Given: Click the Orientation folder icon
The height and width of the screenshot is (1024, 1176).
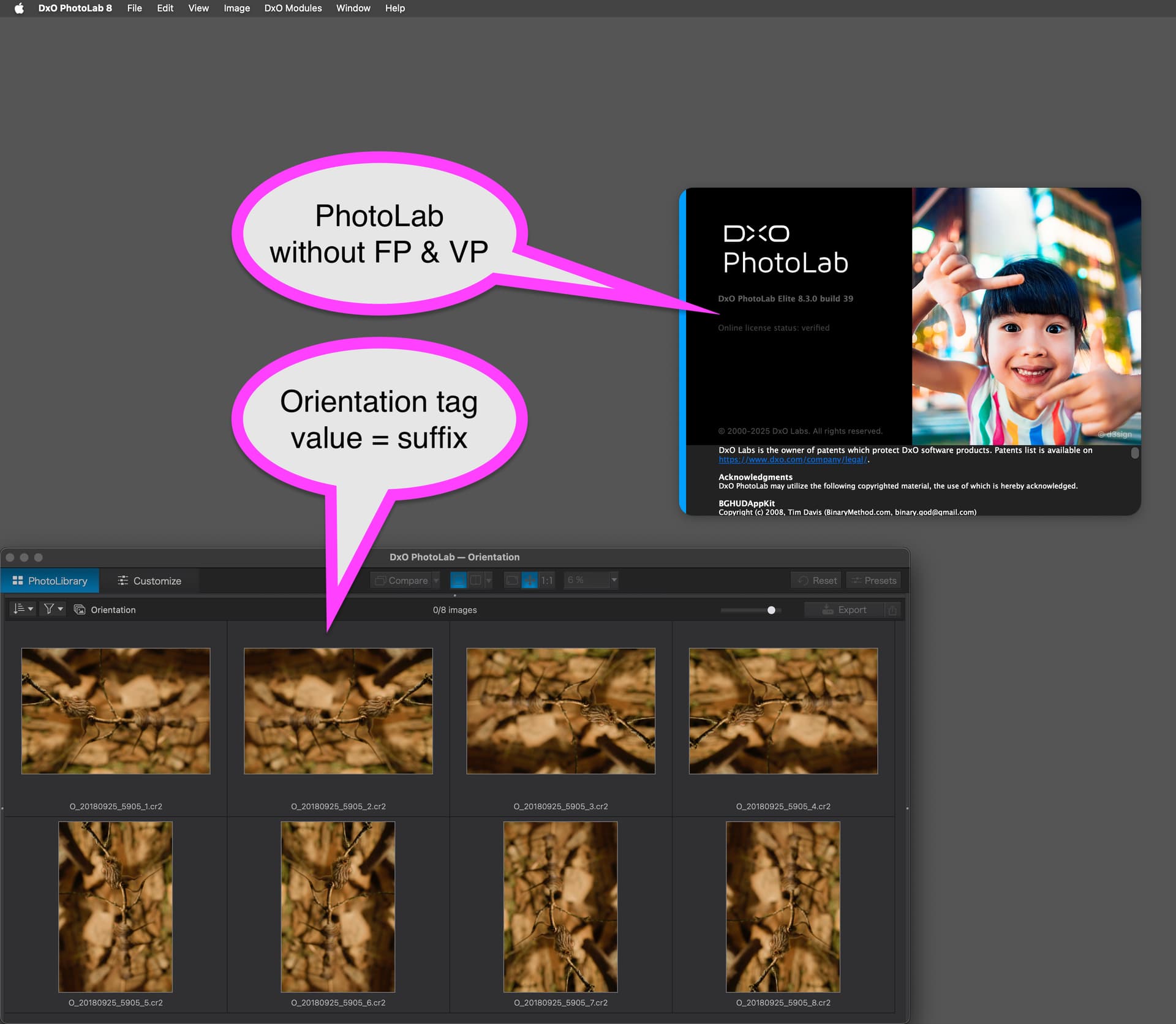Looking at the screenshot, I should [80, 609].
